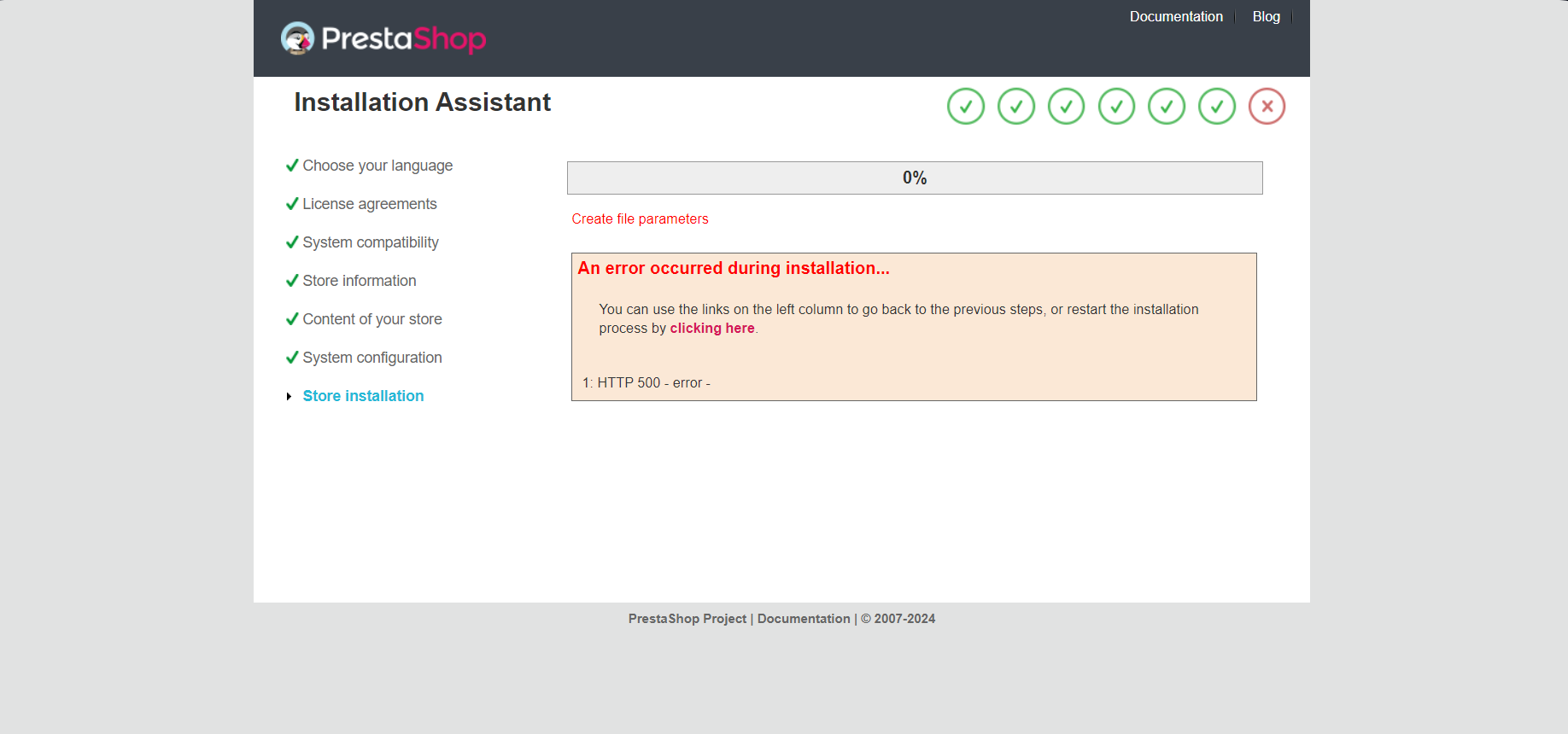1568x734 pixels.
Task: Restart installation via the 'clicking here' link
Action: pyautogui.click(x=712, y=329)
